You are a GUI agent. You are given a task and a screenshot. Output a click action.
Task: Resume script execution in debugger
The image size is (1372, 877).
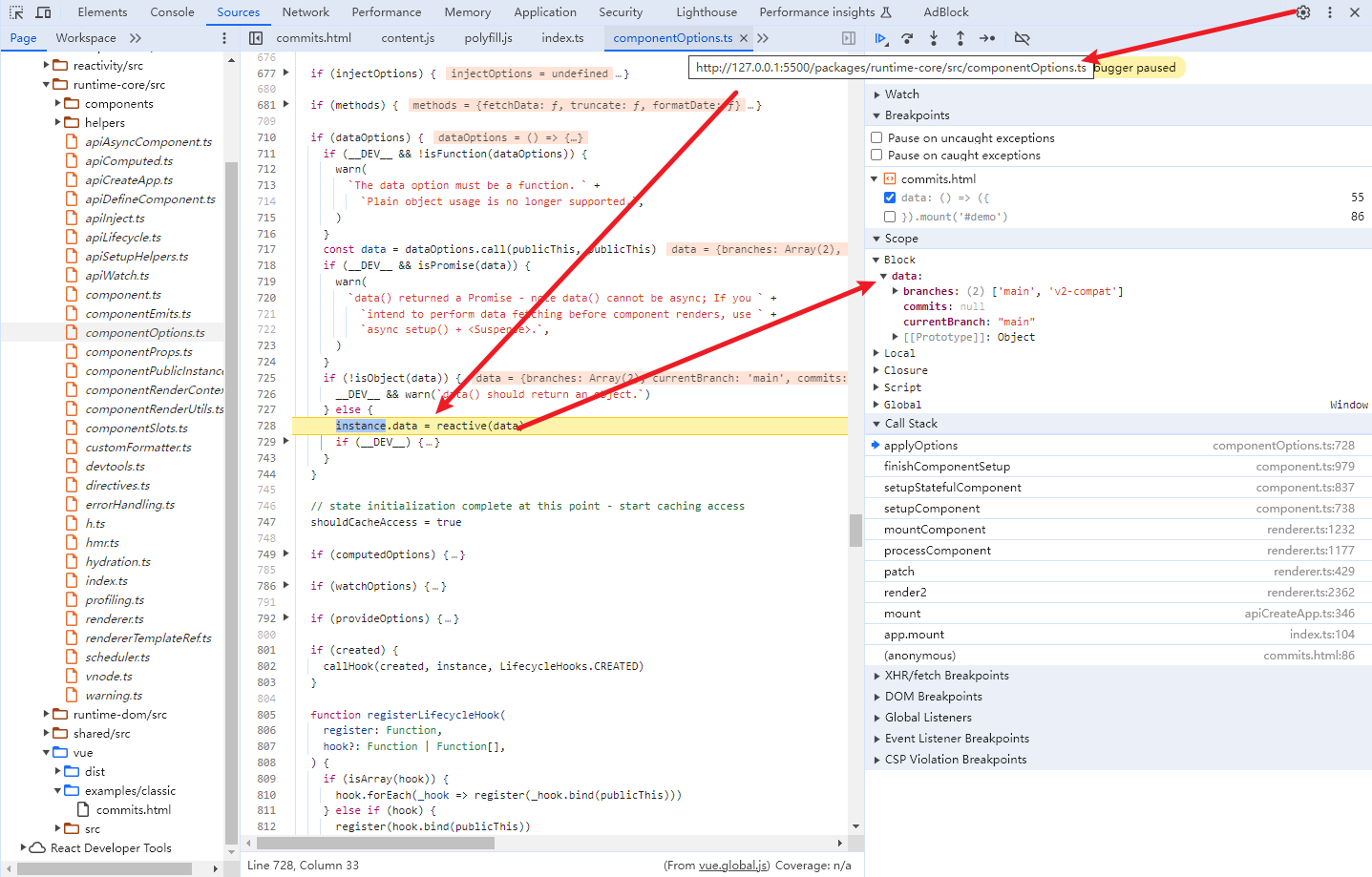(880, 38)
